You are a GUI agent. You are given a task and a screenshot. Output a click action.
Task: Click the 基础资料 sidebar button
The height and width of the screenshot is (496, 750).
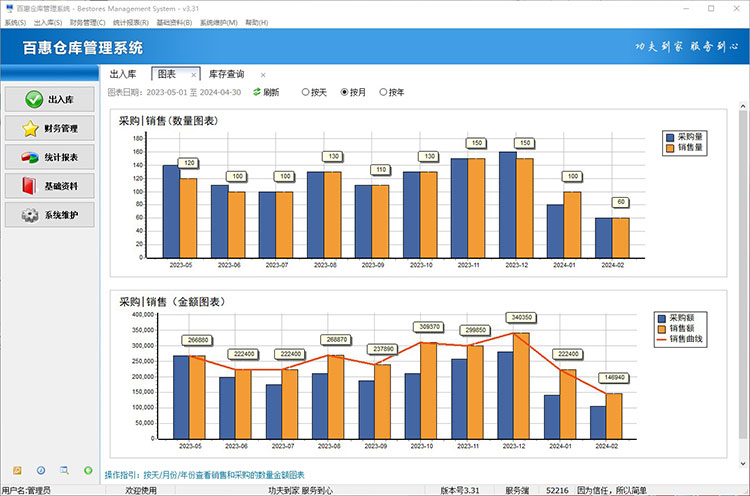point(50,186)
